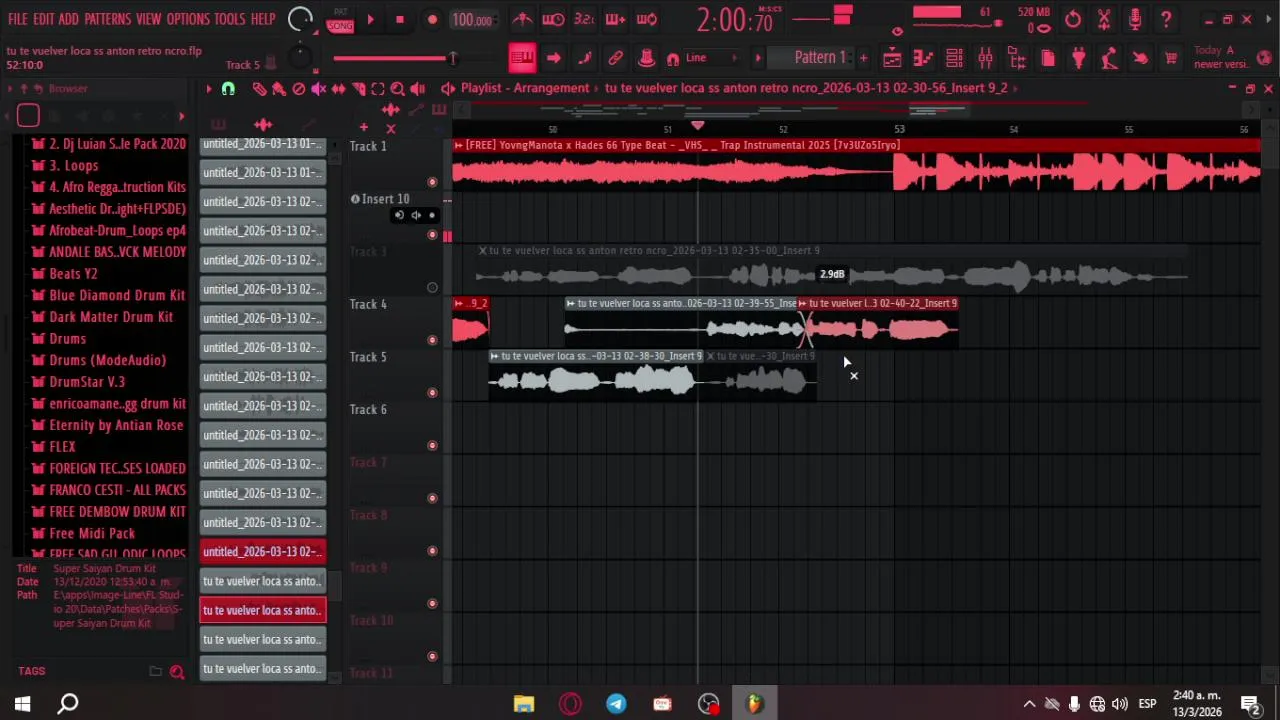Open clip menu of FREE YovngManota audio clip
Viewport: 1280px width, 720px height.
point(459,145)
